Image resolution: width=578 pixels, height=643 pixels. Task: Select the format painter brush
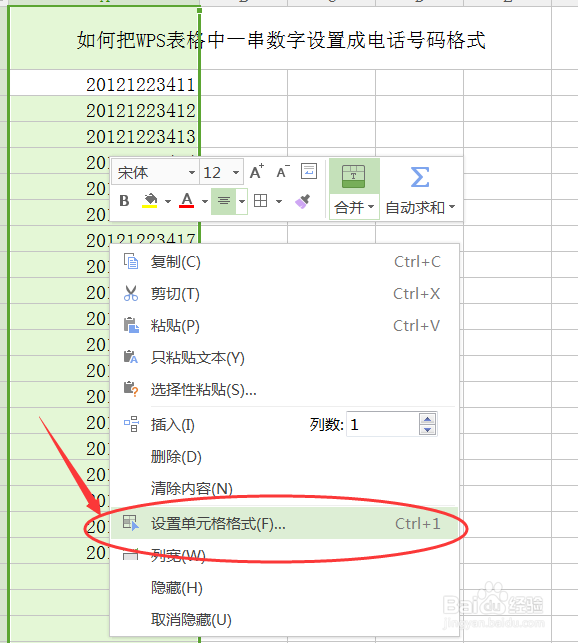[302, 201]
